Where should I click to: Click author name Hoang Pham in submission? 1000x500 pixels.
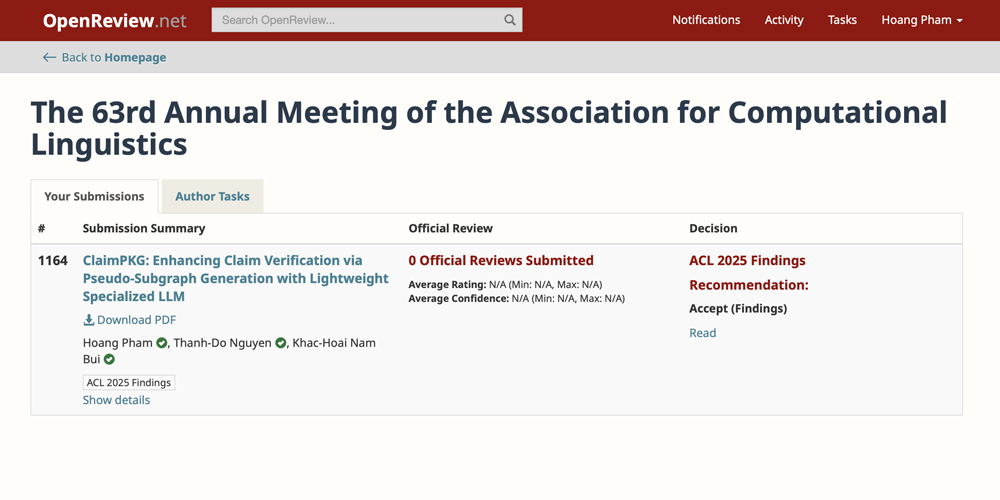point(118,343)
